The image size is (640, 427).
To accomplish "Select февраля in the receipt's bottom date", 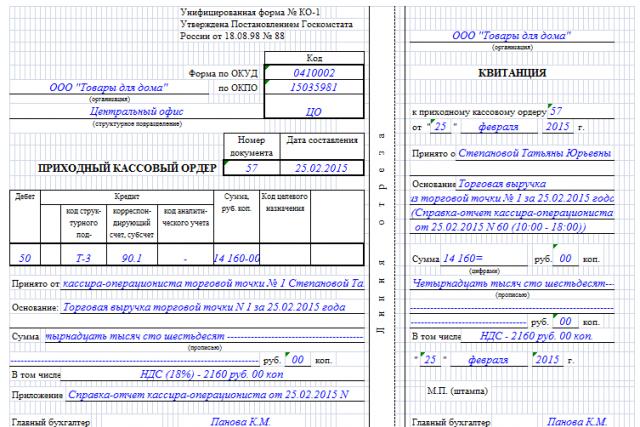I will (488, 360).
